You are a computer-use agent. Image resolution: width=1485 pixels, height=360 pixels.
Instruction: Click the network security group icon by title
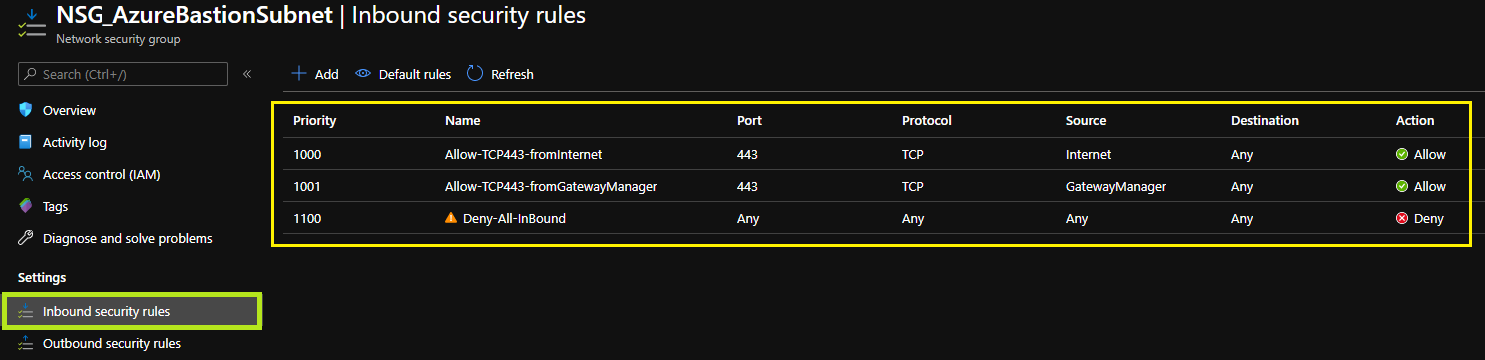pos(32,24)
